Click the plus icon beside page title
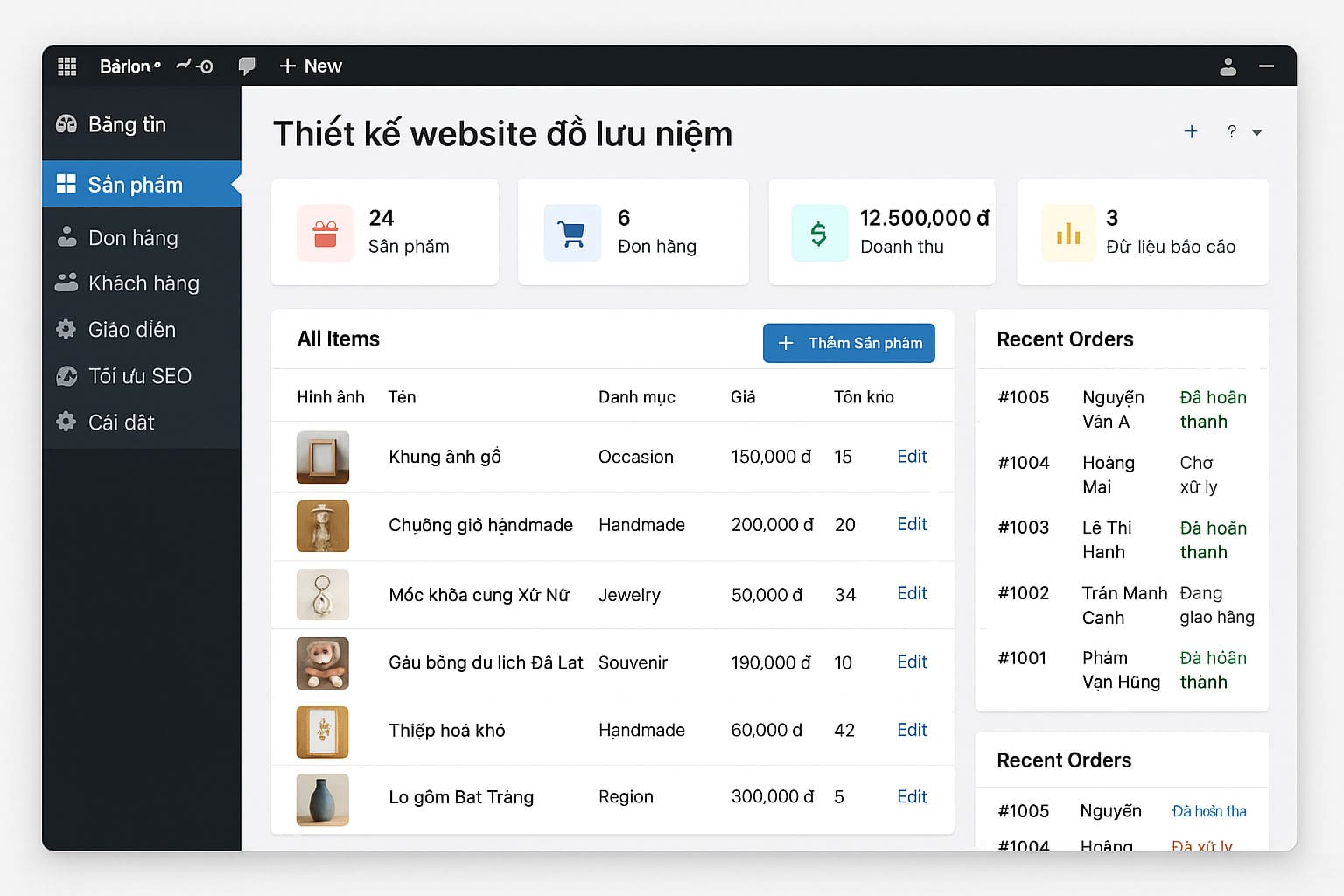This screenshot has width=1344, height=896. [1191, 131]
